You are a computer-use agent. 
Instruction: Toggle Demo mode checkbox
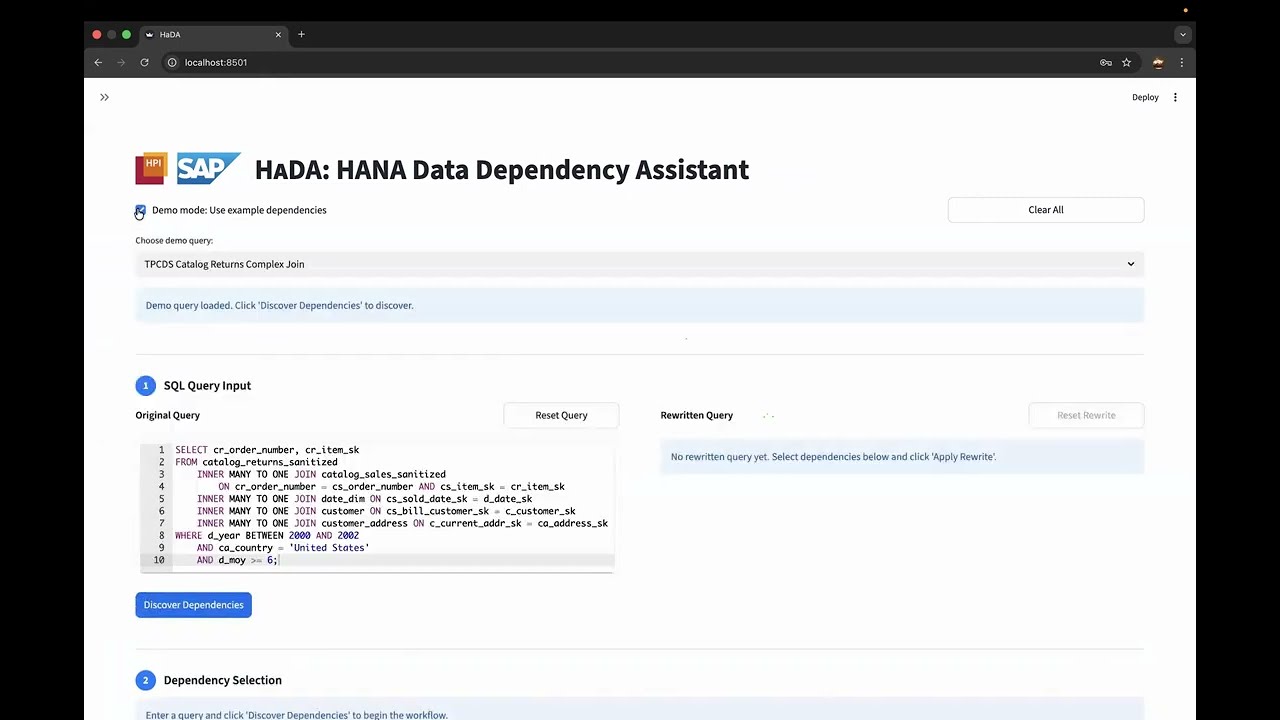point(140,210)
